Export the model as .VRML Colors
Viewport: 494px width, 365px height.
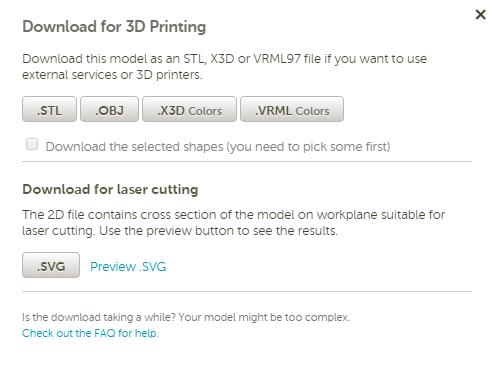coord(292,109)
